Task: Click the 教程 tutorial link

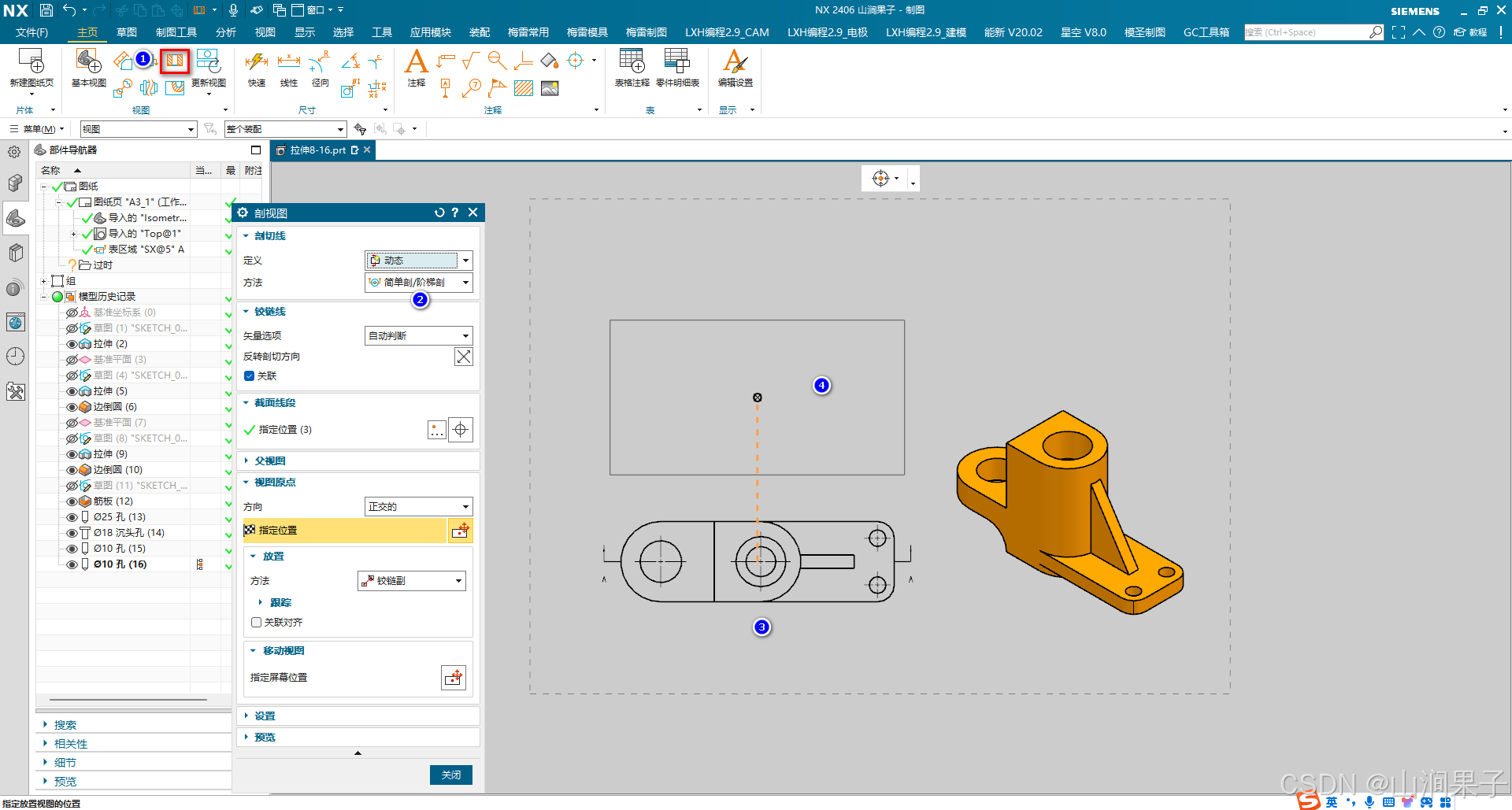Action: (x=1470, y=32)
